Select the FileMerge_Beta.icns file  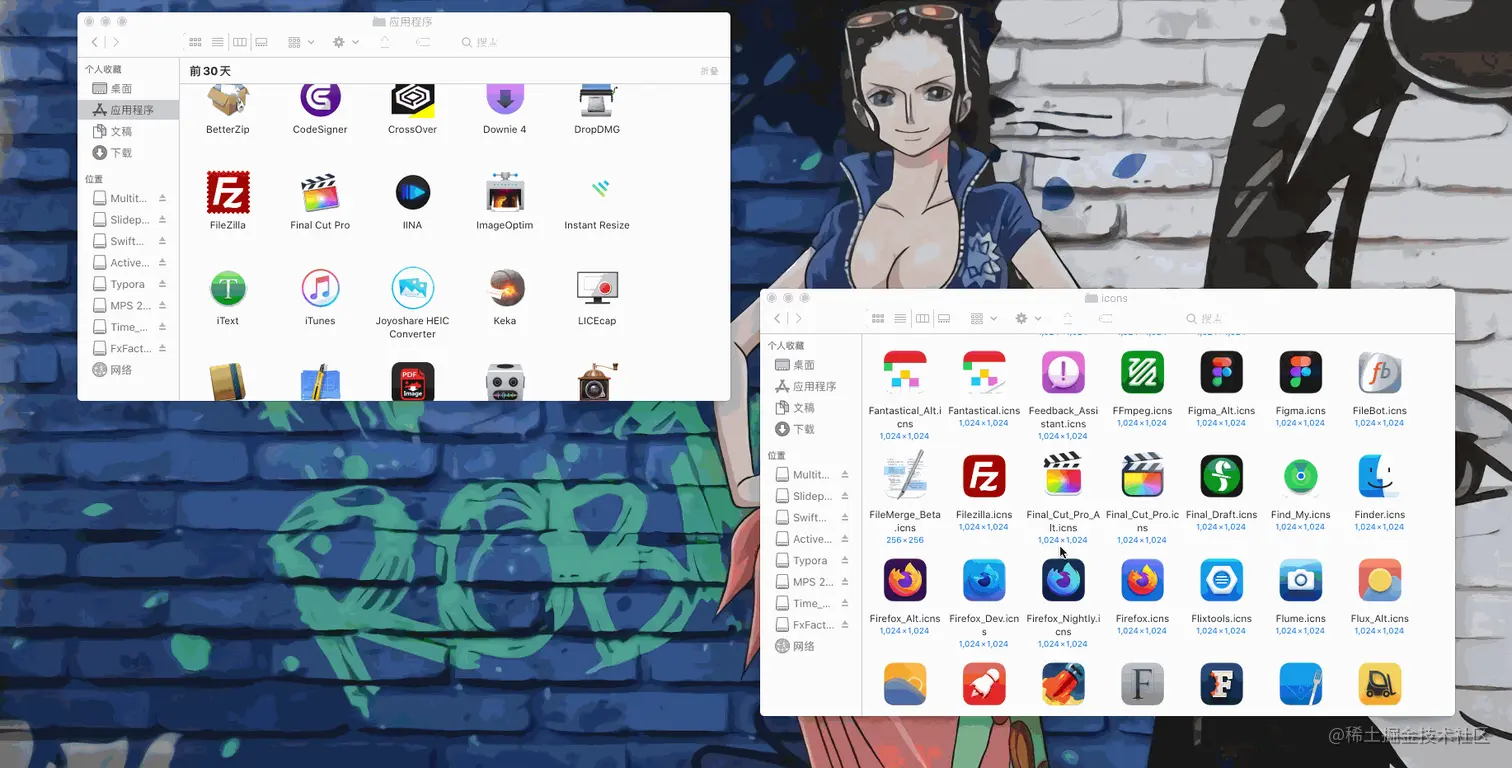coord(905,476)
